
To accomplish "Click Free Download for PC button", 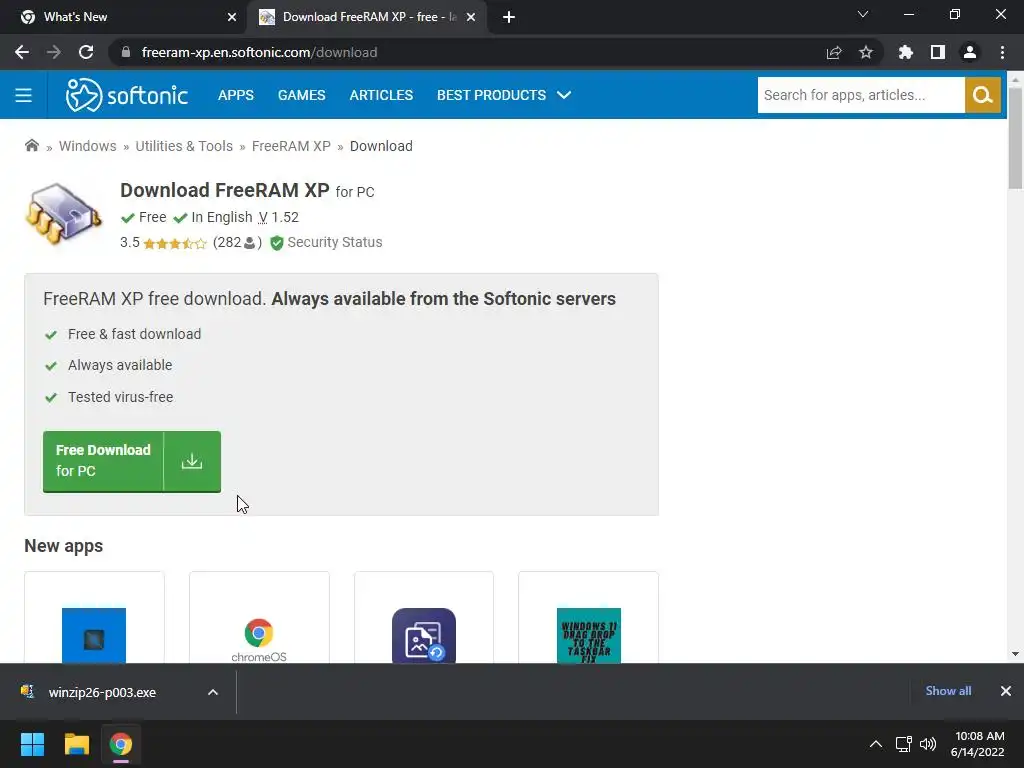I will point(132,461).
